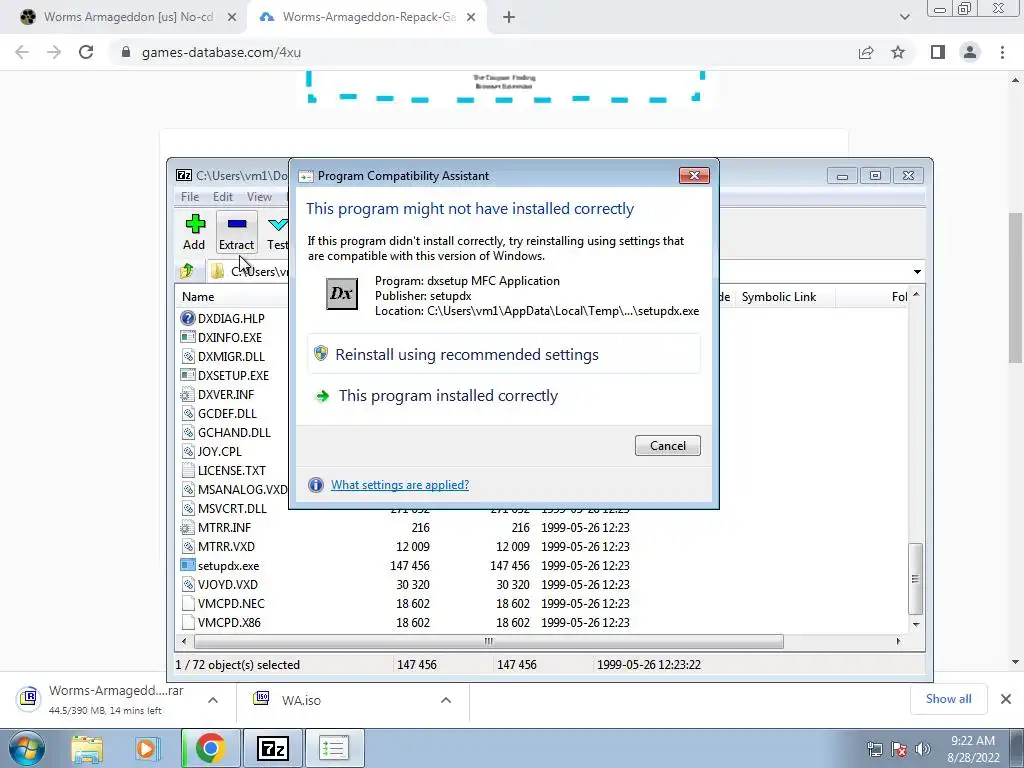Select DXSETUP.EXE in the file list

click(x=233, y=375)
